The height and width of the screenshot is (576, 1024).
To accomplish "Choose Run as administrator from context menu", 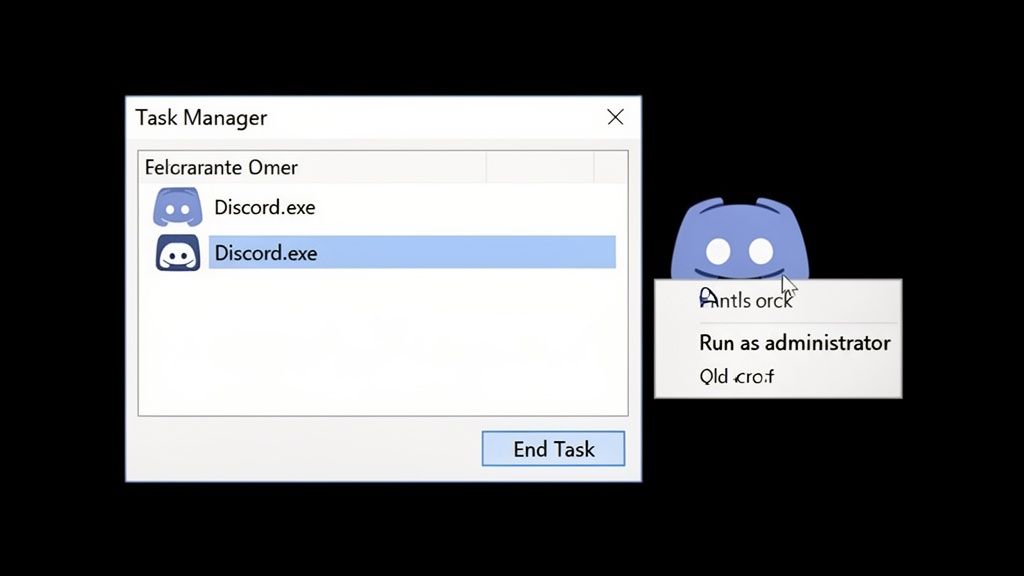I will point(795,343).
